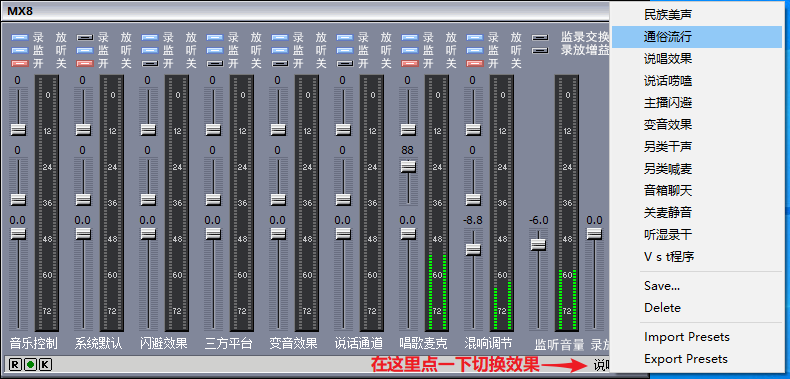This screenshot has width=790, height=379.
Task: Click the 监听音量 fader showing -6.0
Action: pos(538,244)
